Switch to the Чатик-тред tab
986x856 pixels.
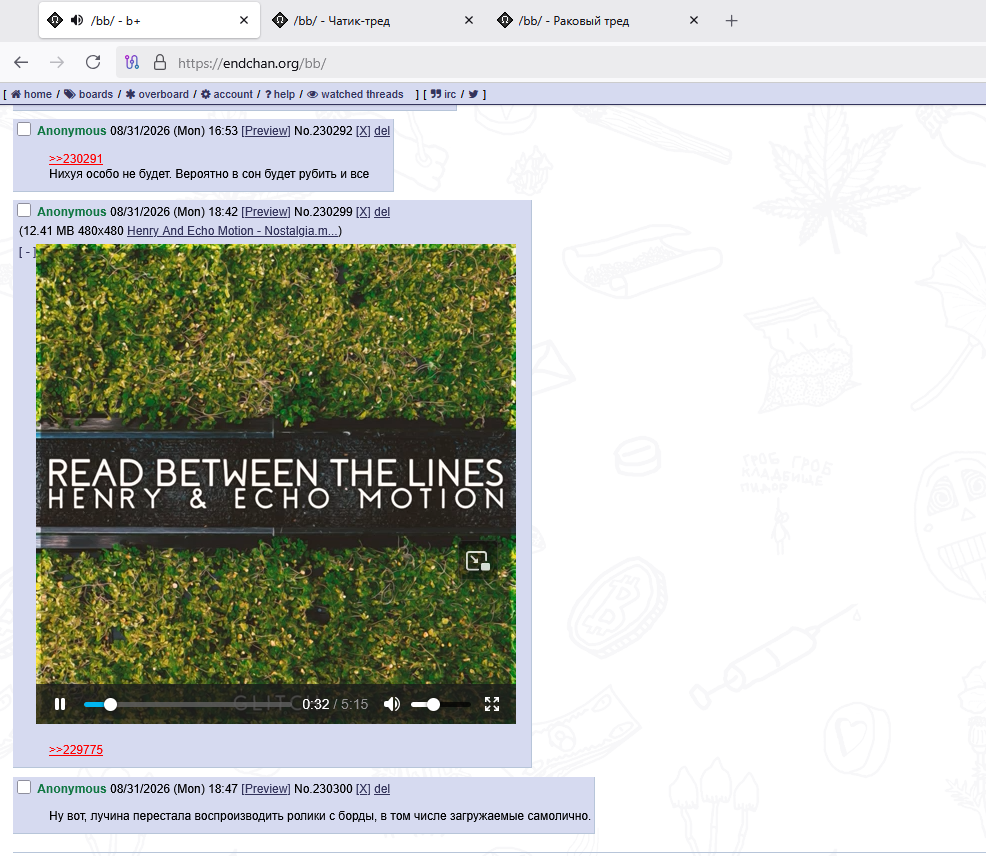tap(341, 21)
